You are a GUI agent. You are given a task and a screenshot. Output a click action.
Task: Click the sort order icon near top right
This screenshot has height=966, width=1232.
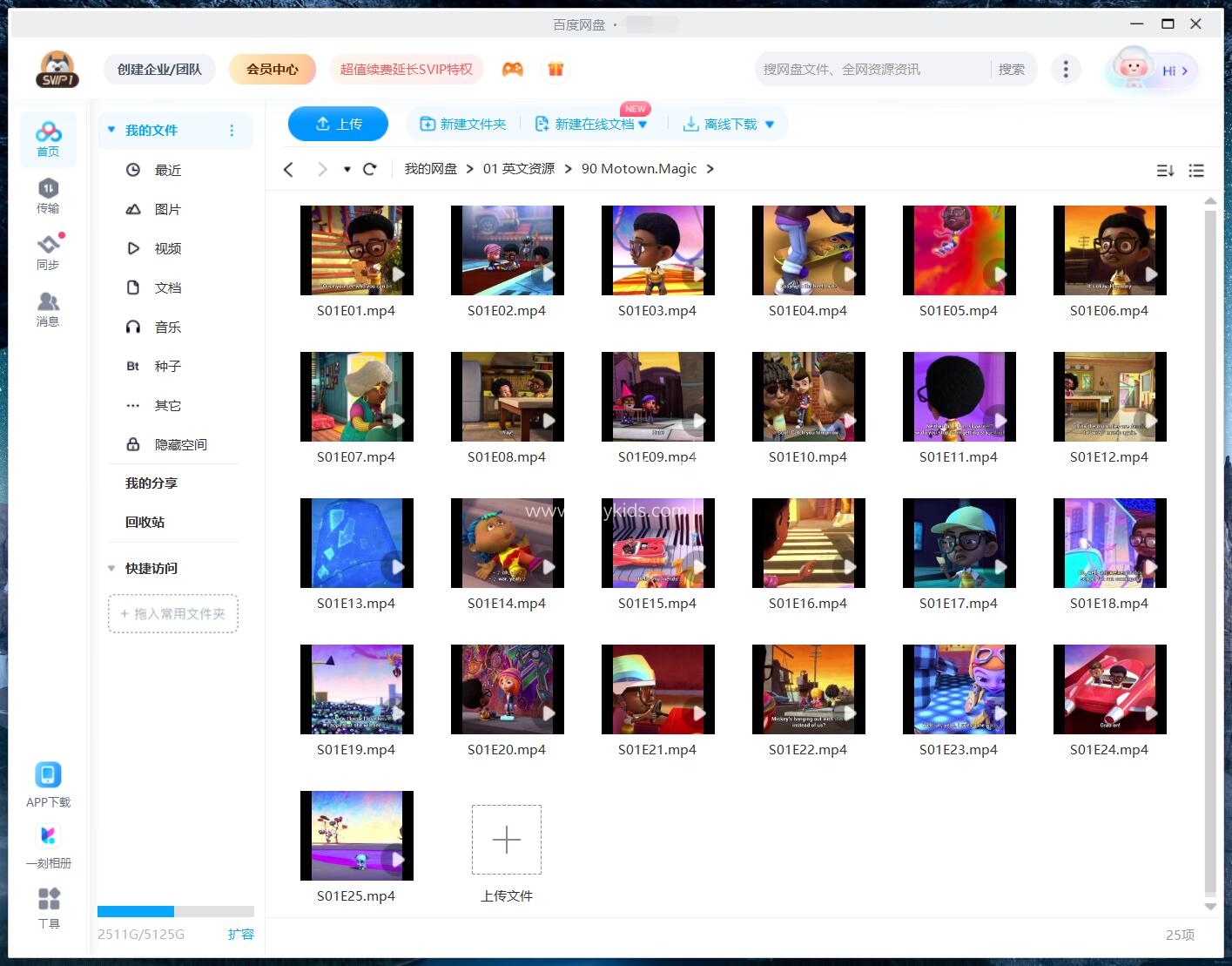1164,171
